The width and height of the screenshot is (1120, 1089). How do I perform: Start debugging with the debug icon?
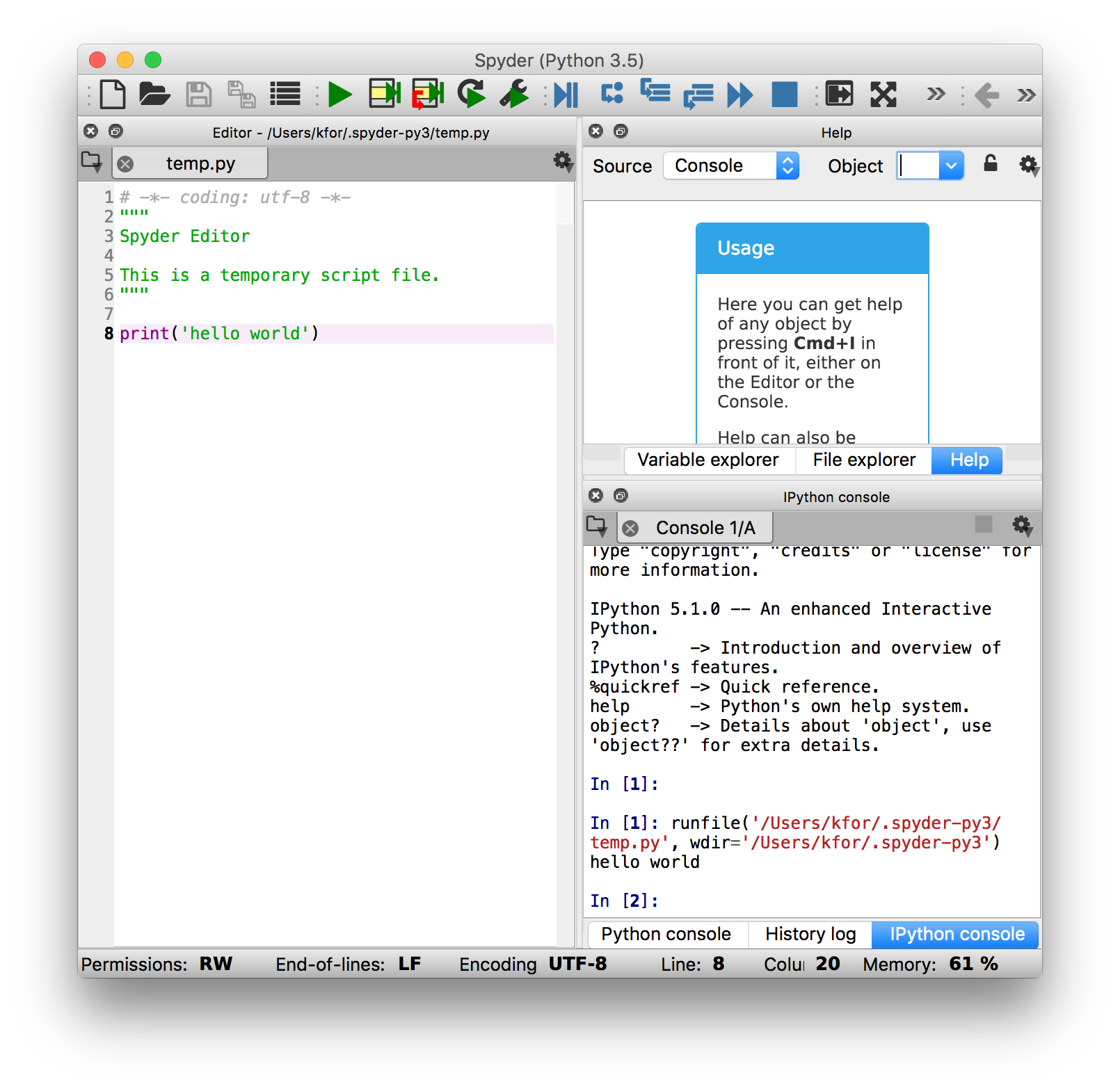[x=566, y=95]
